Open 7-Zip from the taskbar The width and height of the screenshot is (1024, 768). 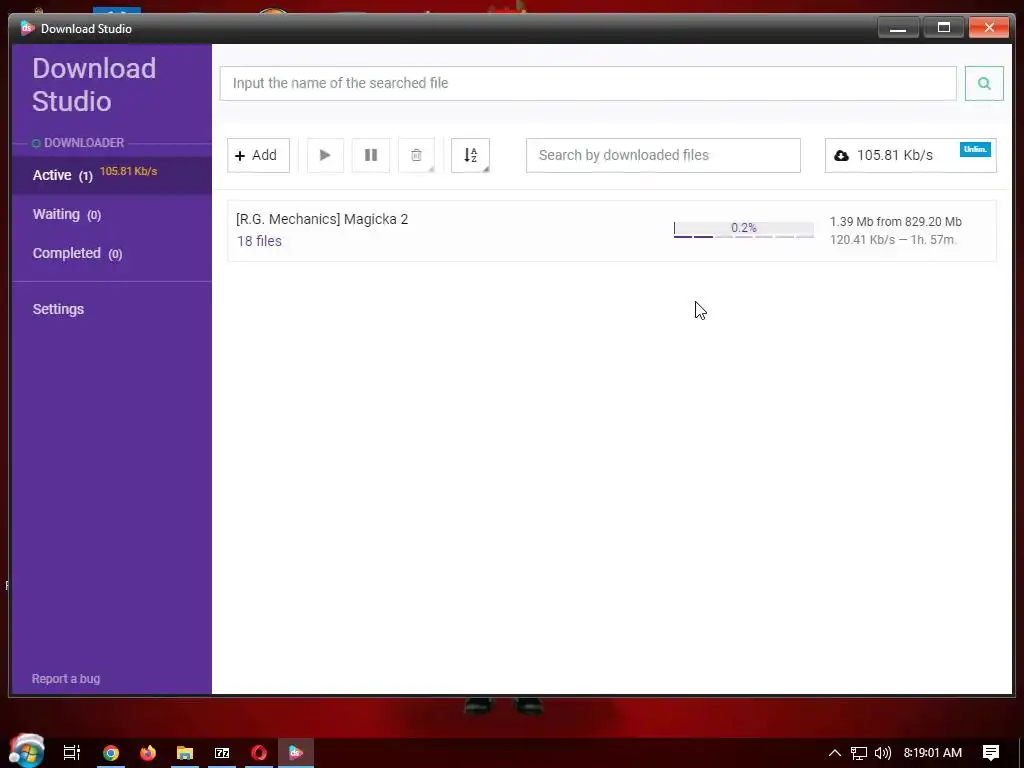[222, 753]
